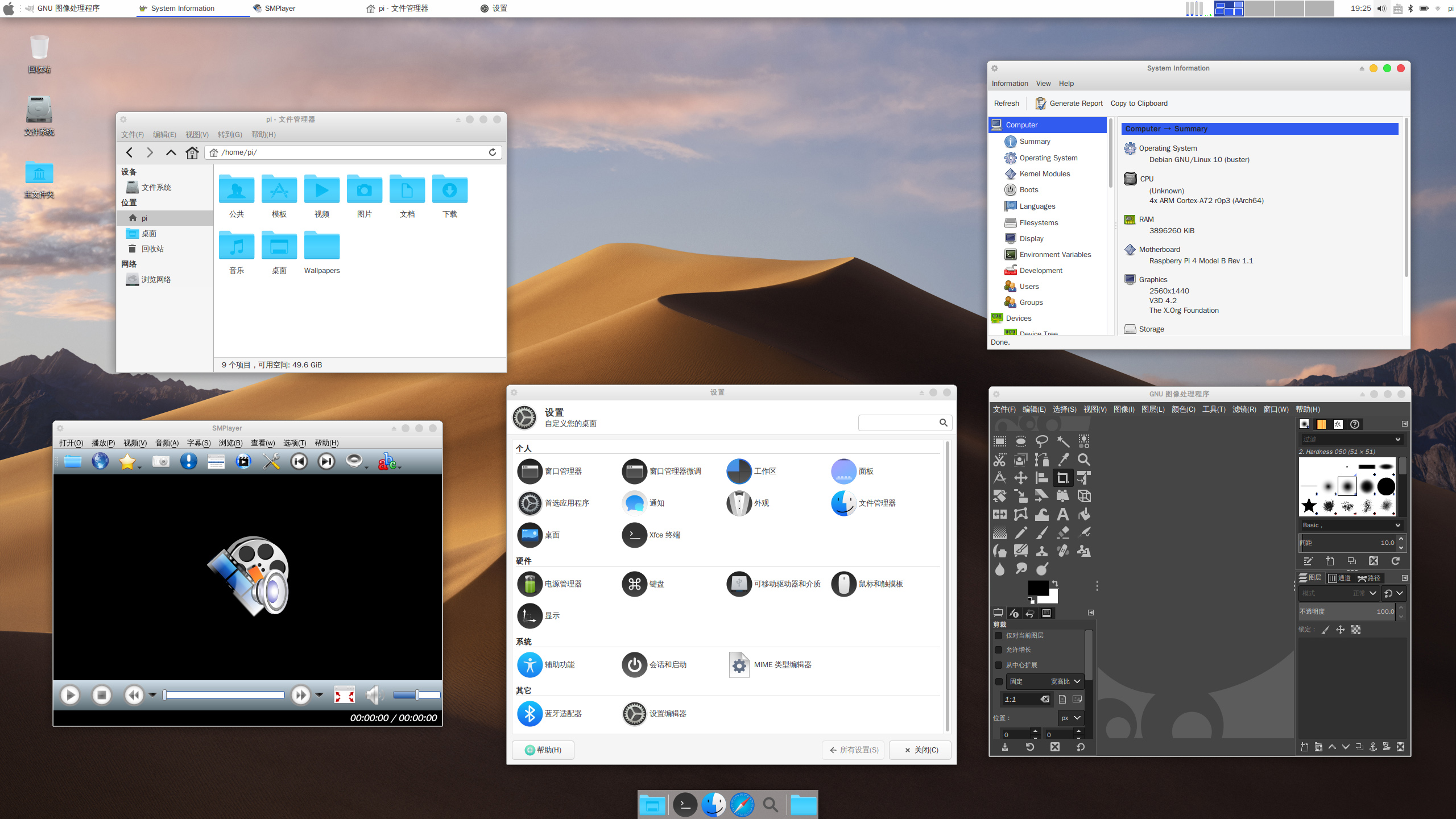Click SMPlayer screenshot camera icon
This screenshot has width=1456, height=819.
(x=161, y=461)
